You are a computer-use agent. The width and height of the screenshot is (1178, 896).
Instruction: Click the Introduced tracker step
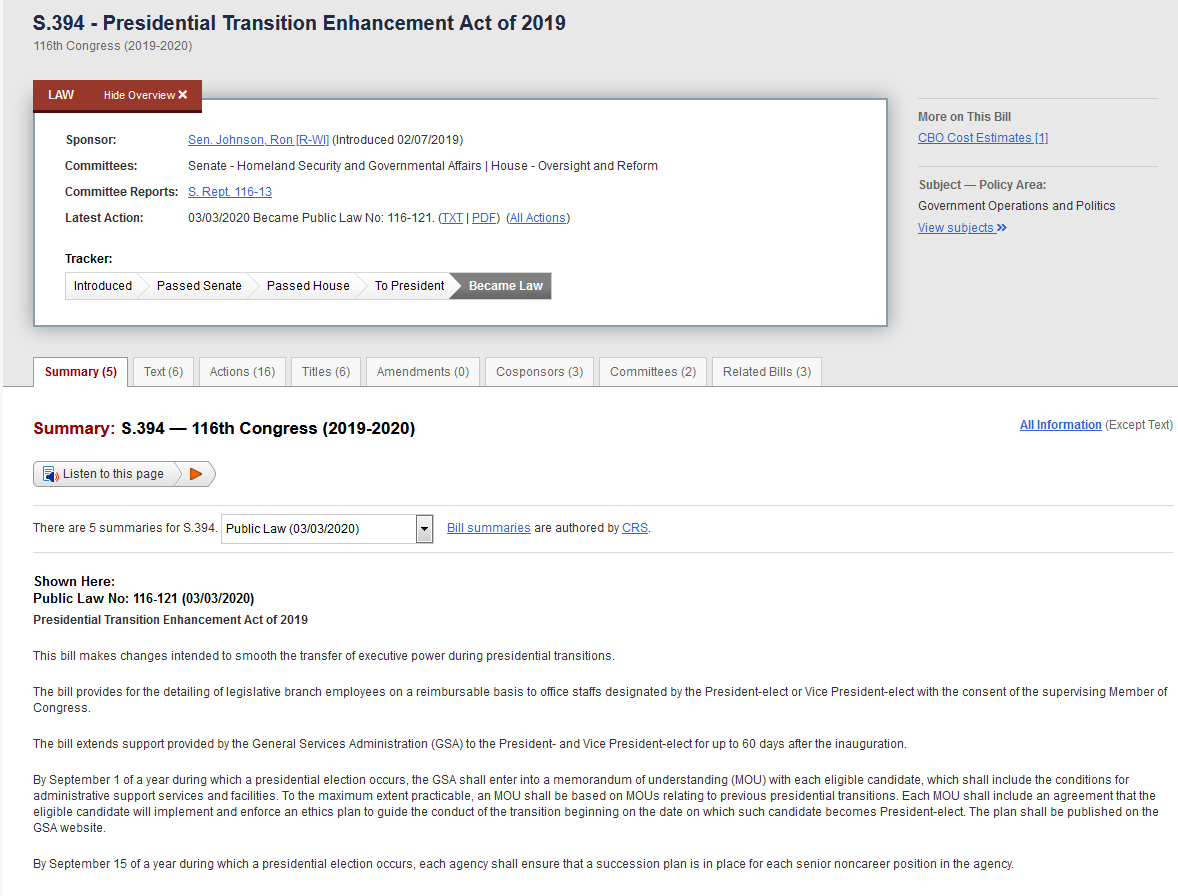click(x=103, y=285)
